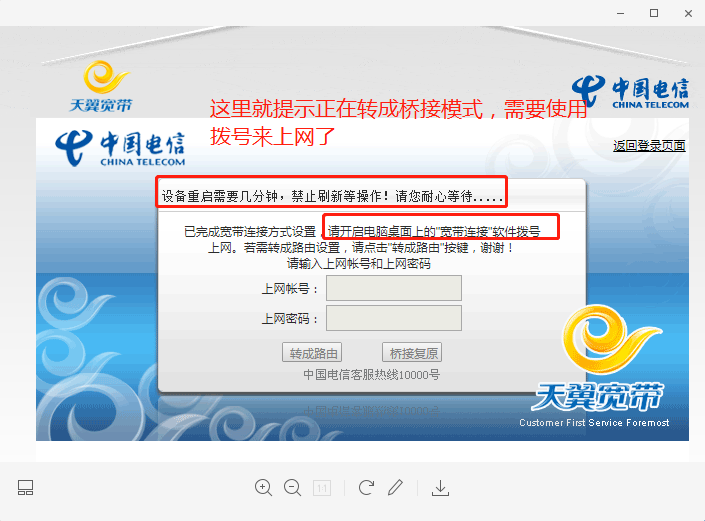Click the 转成路由 button
Image resolution: width=705 pixels, height=521 pixels.
312,353
